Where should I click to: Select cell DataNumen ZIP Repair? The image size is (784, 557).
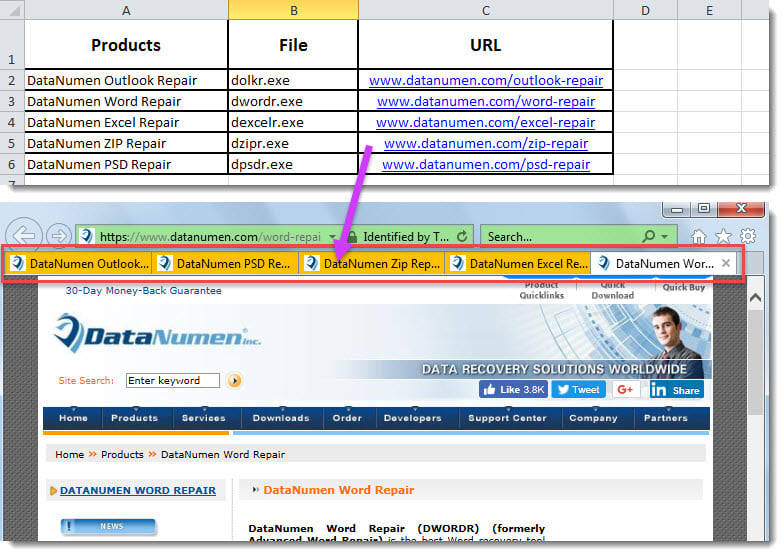pyautogui.click(x=126, y=144)
